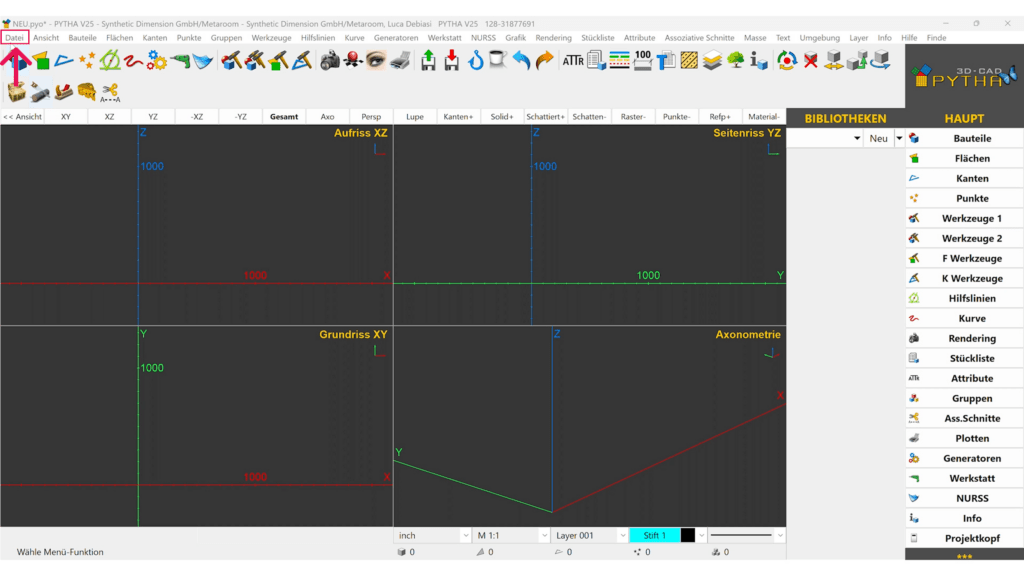The image size is (1024, 576).
Task: Toggle Punkte- point display
Action: 677,117
